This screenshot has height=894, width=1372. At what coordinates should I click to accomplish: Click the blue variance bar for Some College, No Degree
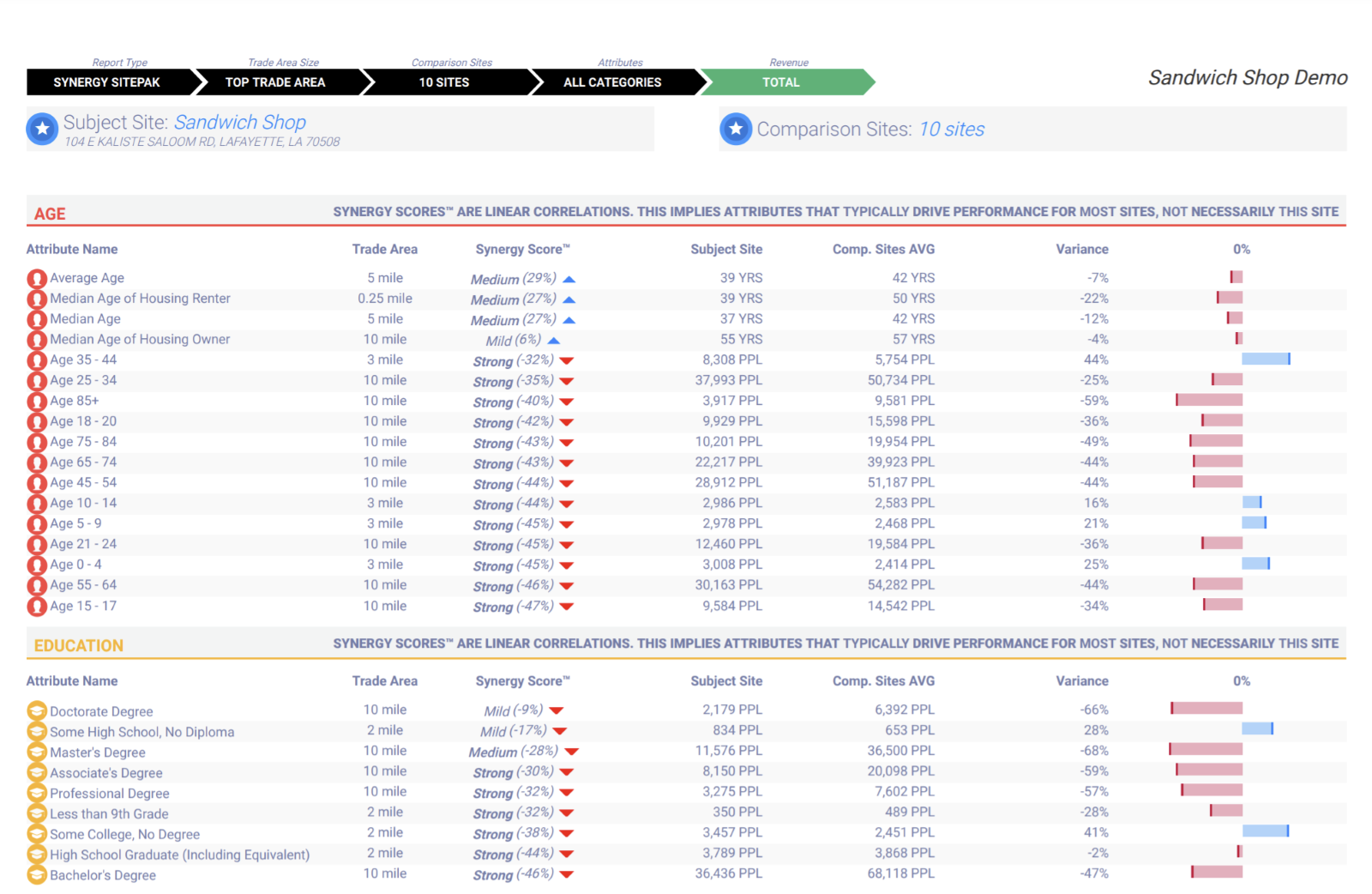point(1266,831)
